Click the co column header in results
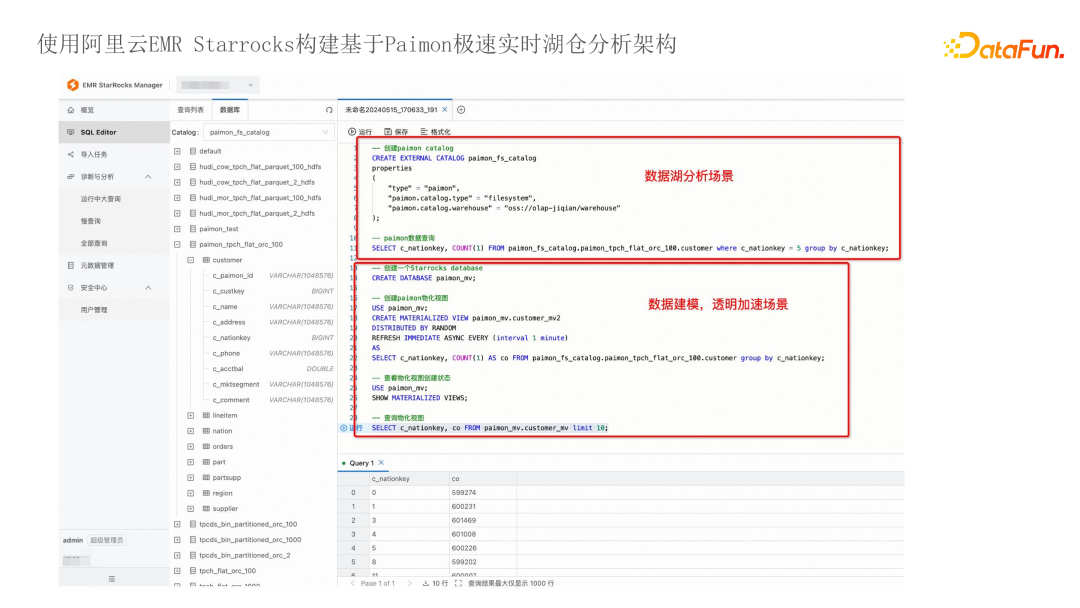 coord(455,479)
